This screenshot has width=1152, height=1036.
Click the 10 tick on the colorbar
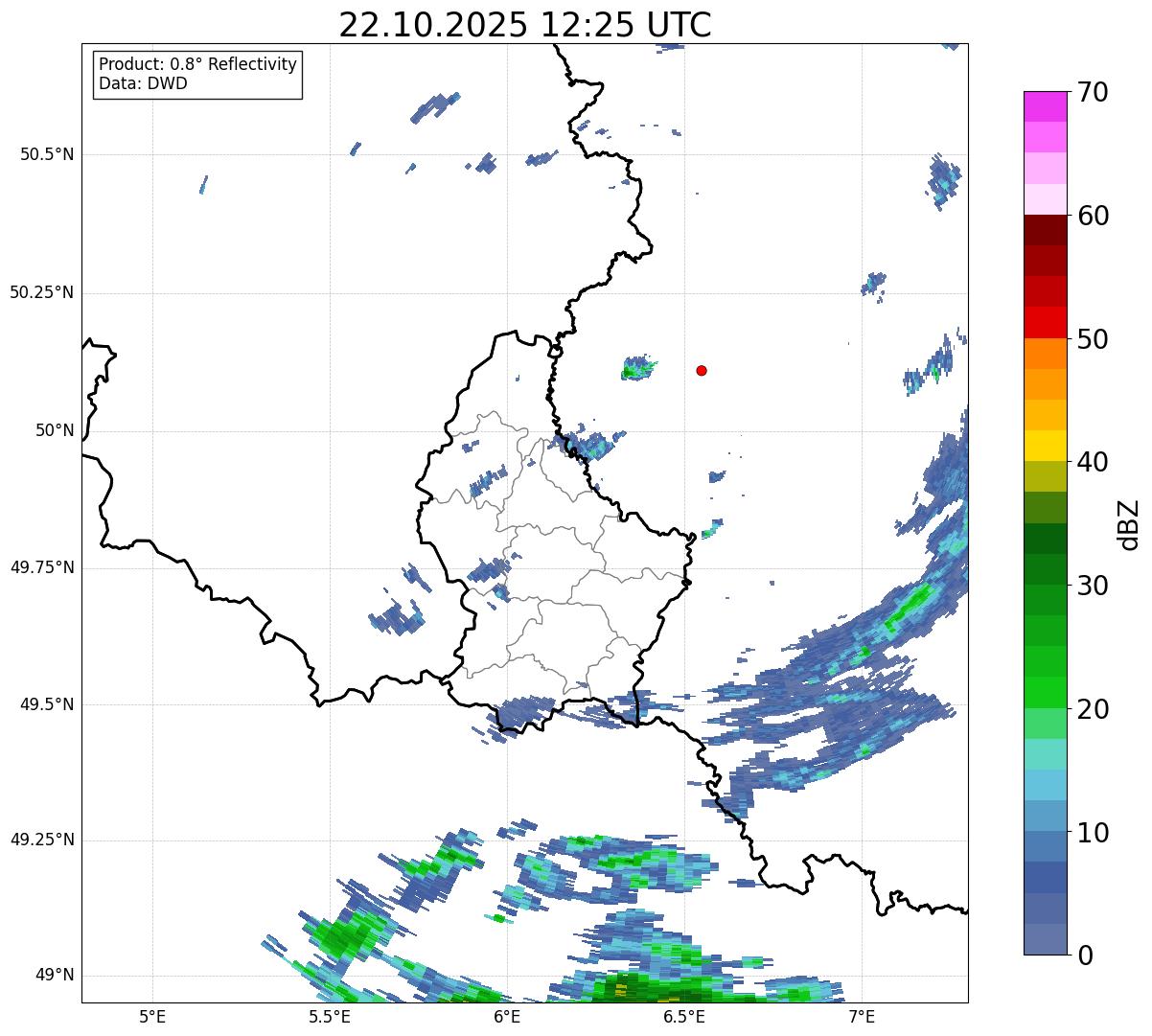point(1093,832)
